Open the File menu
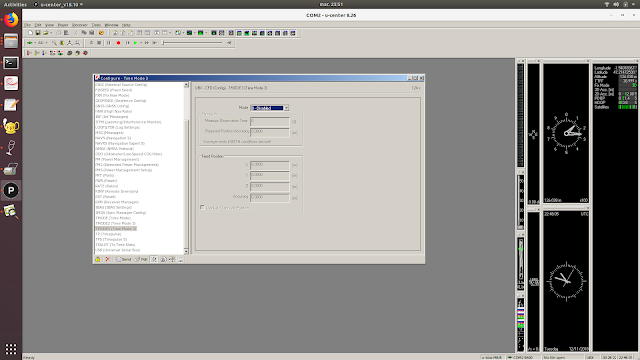 [27, 25]
